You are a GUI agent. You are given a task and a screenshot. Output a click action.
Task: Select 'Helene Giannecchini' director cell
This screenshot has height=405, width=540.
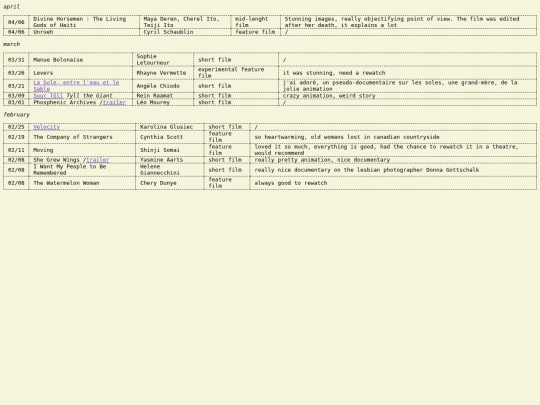(x=170, y=170)
